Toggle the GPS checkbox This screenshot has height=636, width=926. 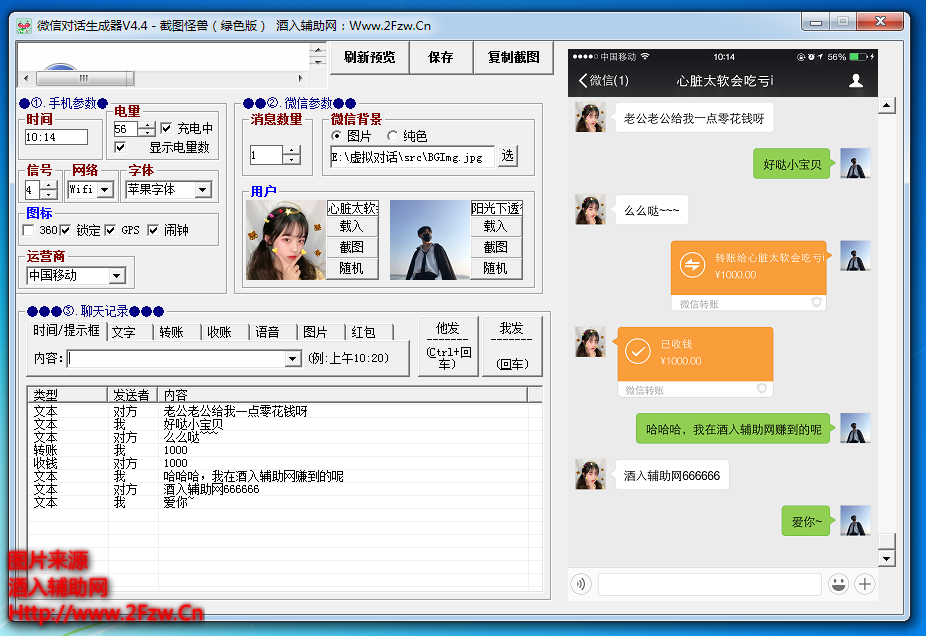coord(110,230)
